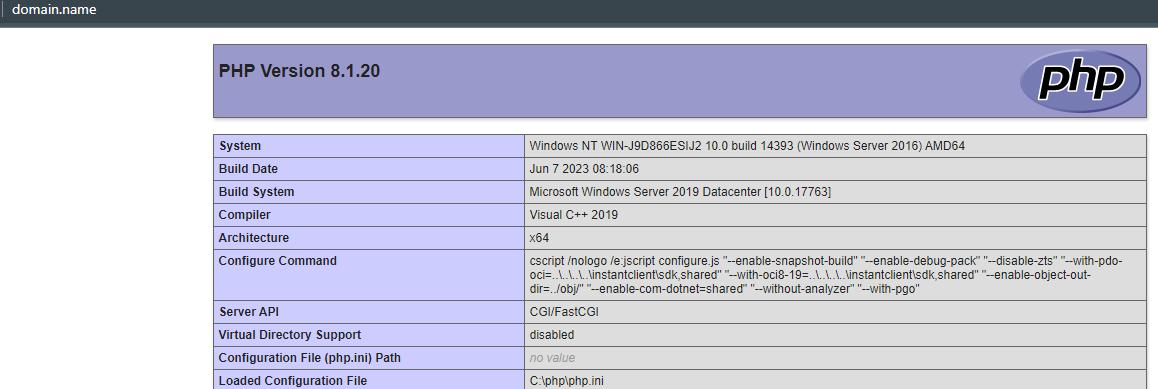This screenshot has width=1158, height=389.
Task: Select the no value configuration path cell
Action: pyautogui.click(x=835, y=358)
